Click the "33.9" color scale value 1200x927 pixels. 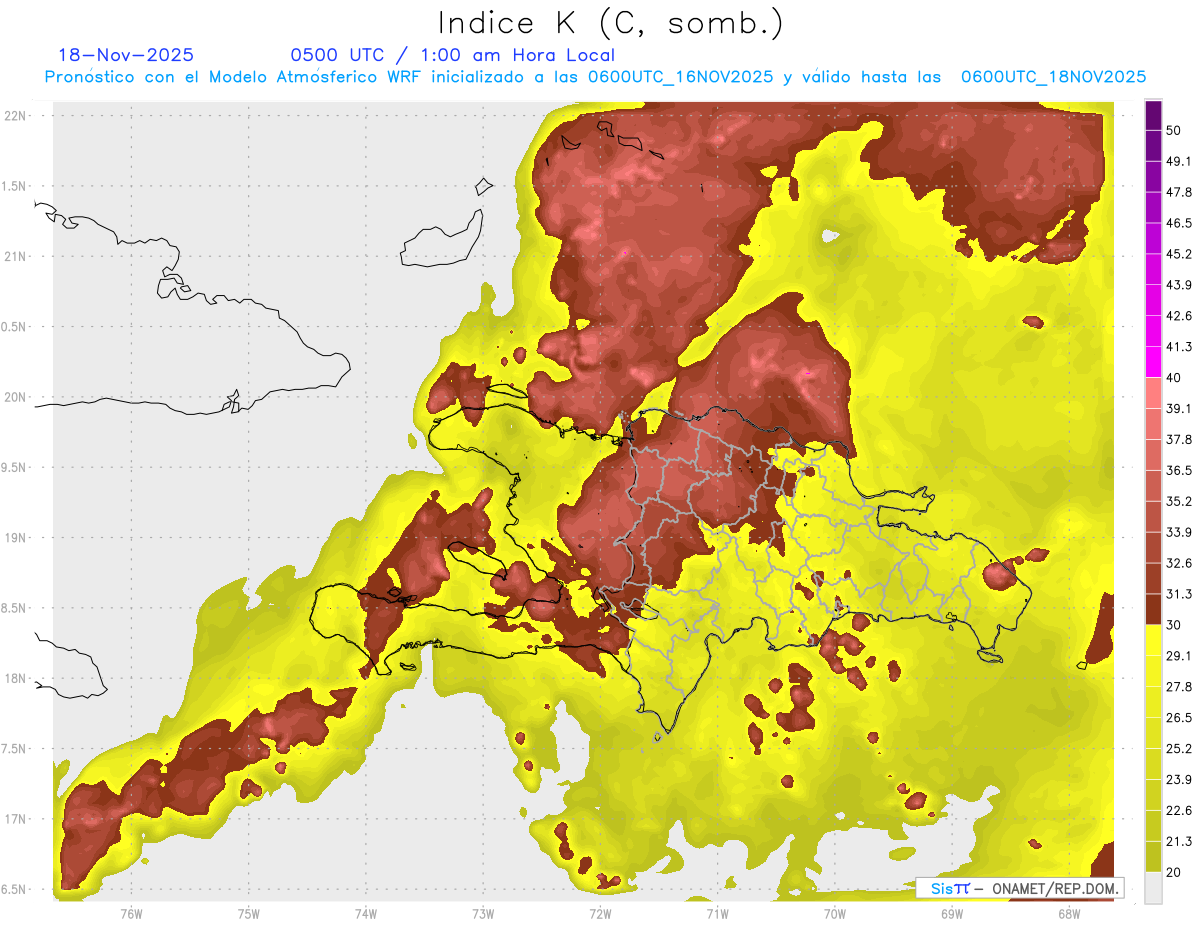coord(1179,532)
